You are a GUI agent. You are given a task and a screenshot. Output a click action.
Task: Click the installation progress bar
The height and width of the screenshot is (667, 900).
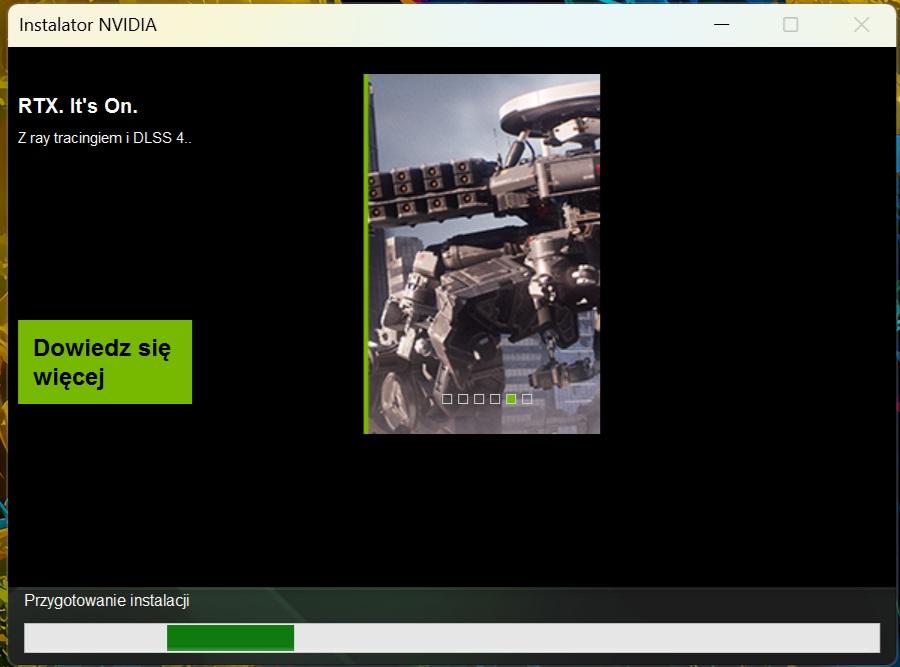[x=452, y=638]
